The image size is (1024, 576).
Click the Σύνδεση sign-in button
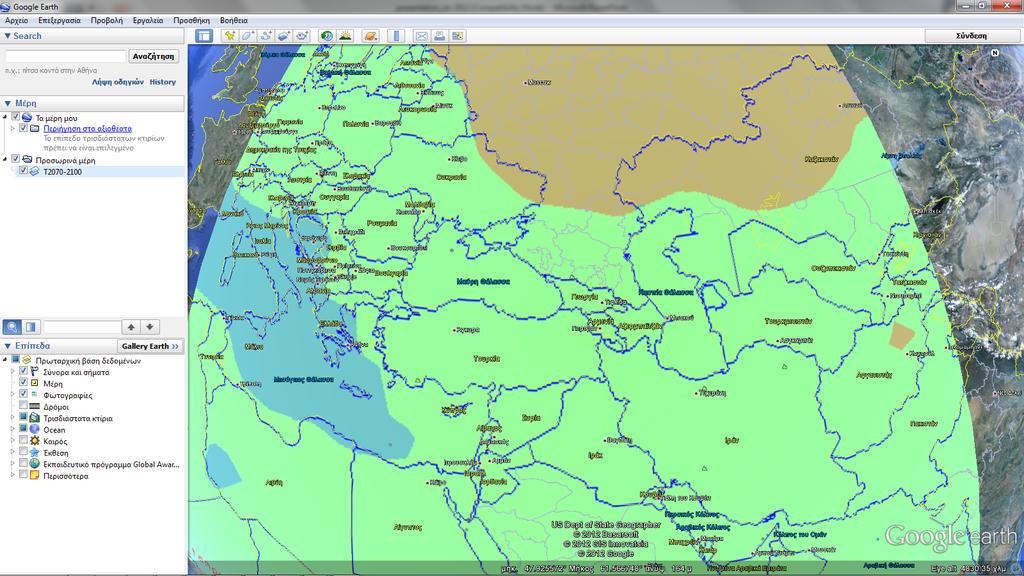pyautogui.click(x=971, y=36)
